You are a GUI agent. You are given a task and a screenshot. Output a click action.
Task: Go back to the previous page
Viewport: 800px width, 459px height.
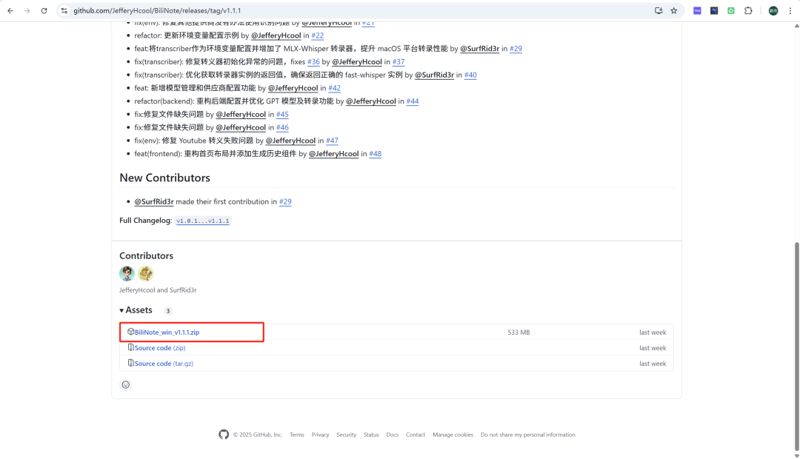[10, 11]
